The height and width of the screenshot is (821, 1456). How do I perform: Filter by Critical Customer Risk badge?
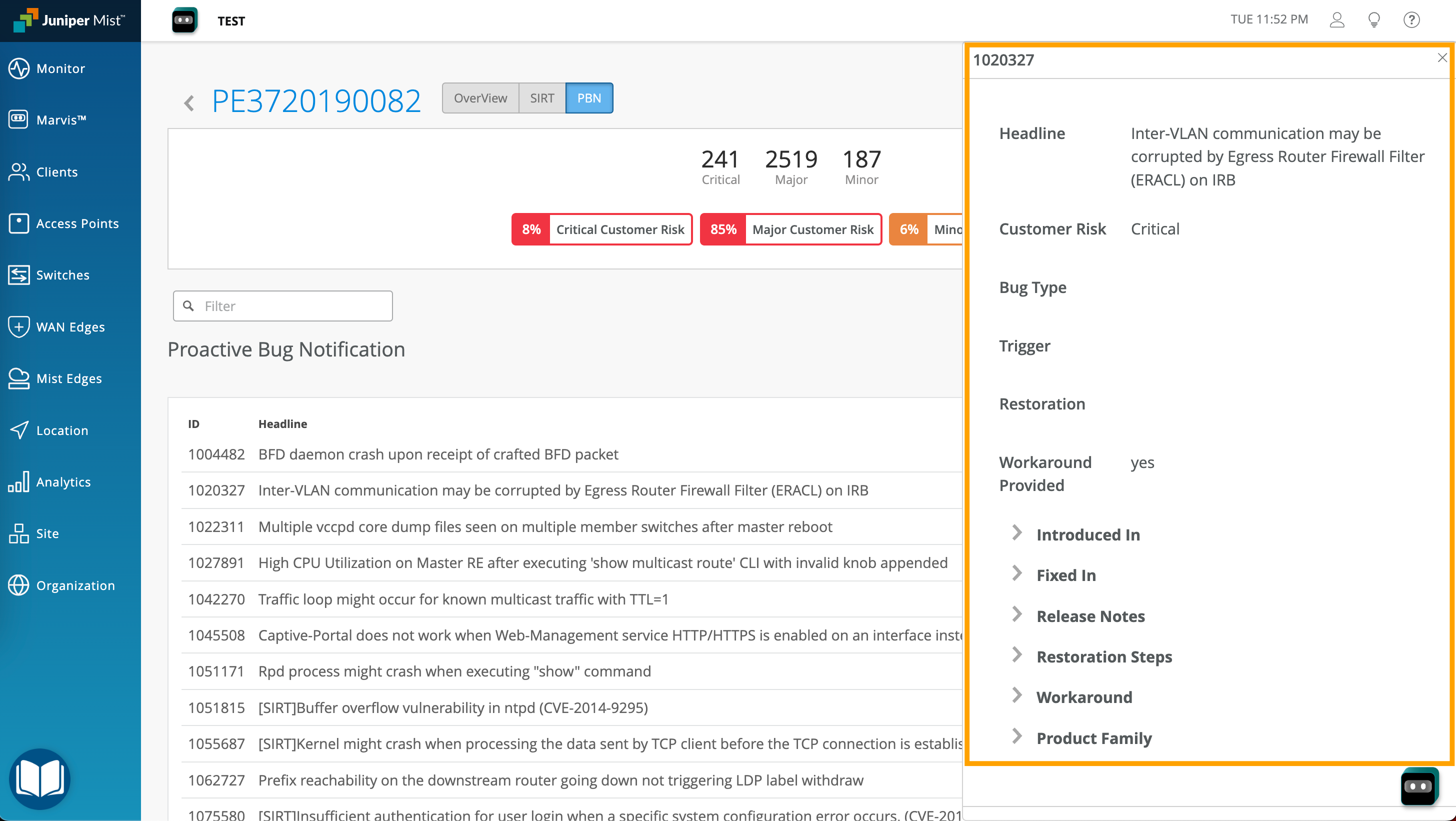[601, 229]
